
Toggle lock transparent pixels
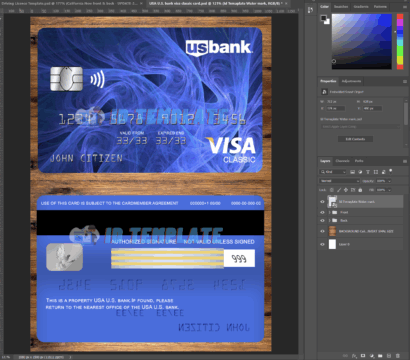pyautogui.click(x=332, y=190)
